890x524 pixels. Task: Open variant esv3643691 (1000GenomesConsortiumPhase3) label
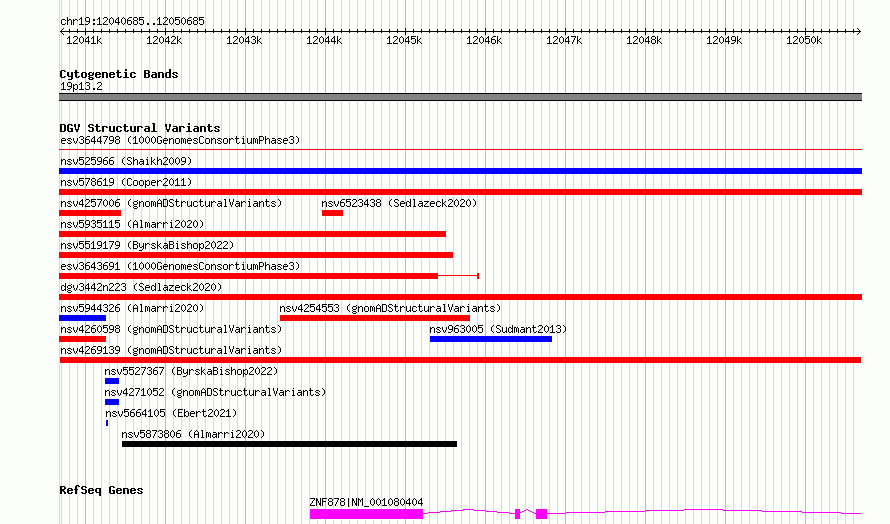coord(180,266)
